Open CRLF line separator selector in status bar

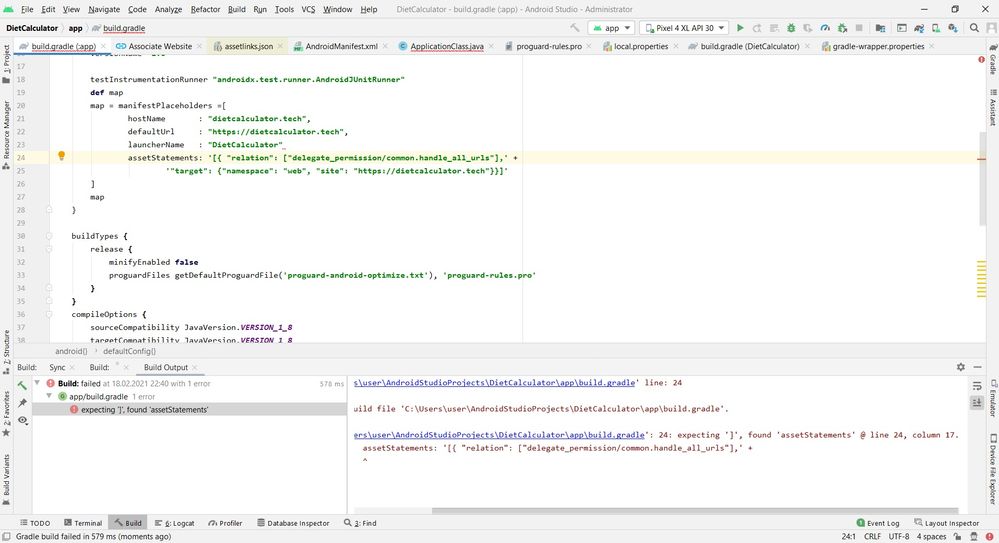[x=872, y=537]
